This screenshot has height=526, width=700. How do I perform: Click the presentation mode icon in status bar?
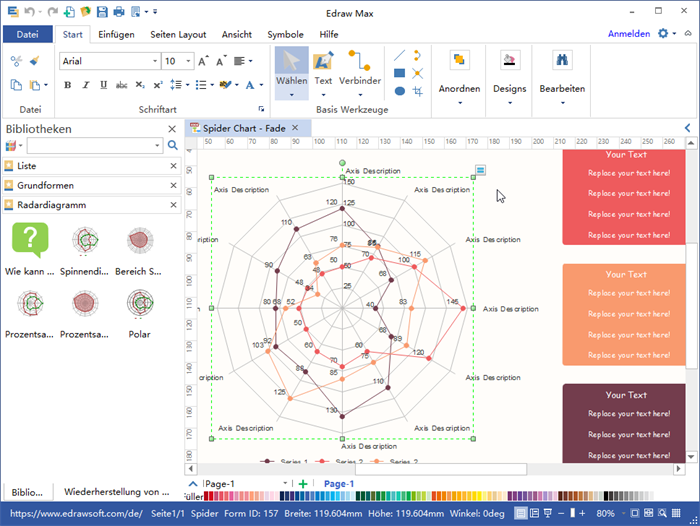click(548, 513)
